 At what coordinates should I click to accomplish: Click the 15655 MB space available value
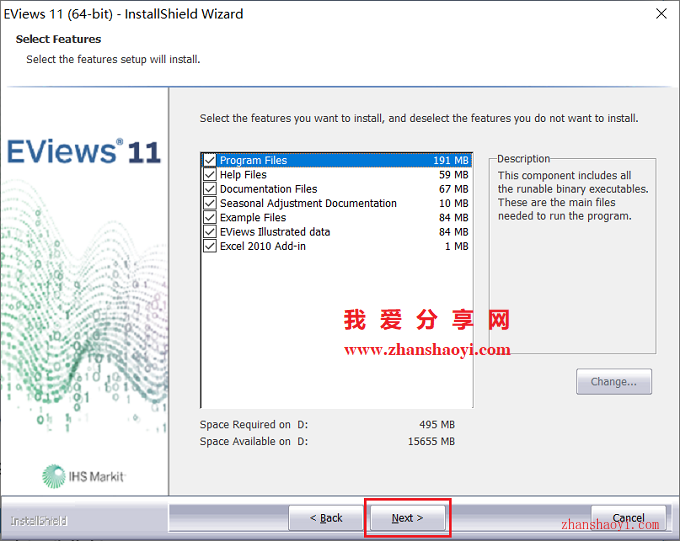[432, 441]
